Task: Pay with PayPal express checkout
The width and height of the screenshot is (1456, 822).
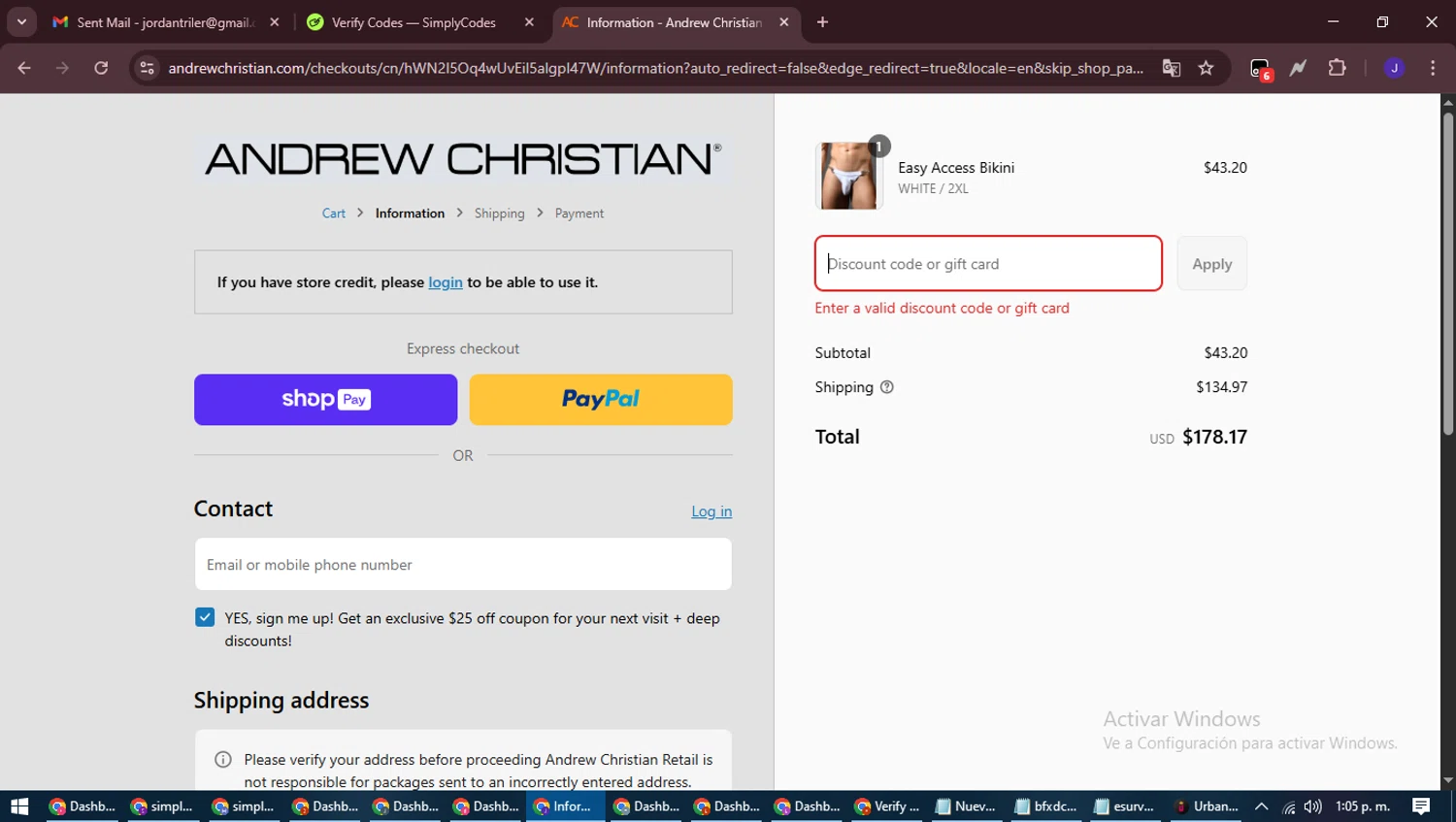Action: tap(601, 400)
